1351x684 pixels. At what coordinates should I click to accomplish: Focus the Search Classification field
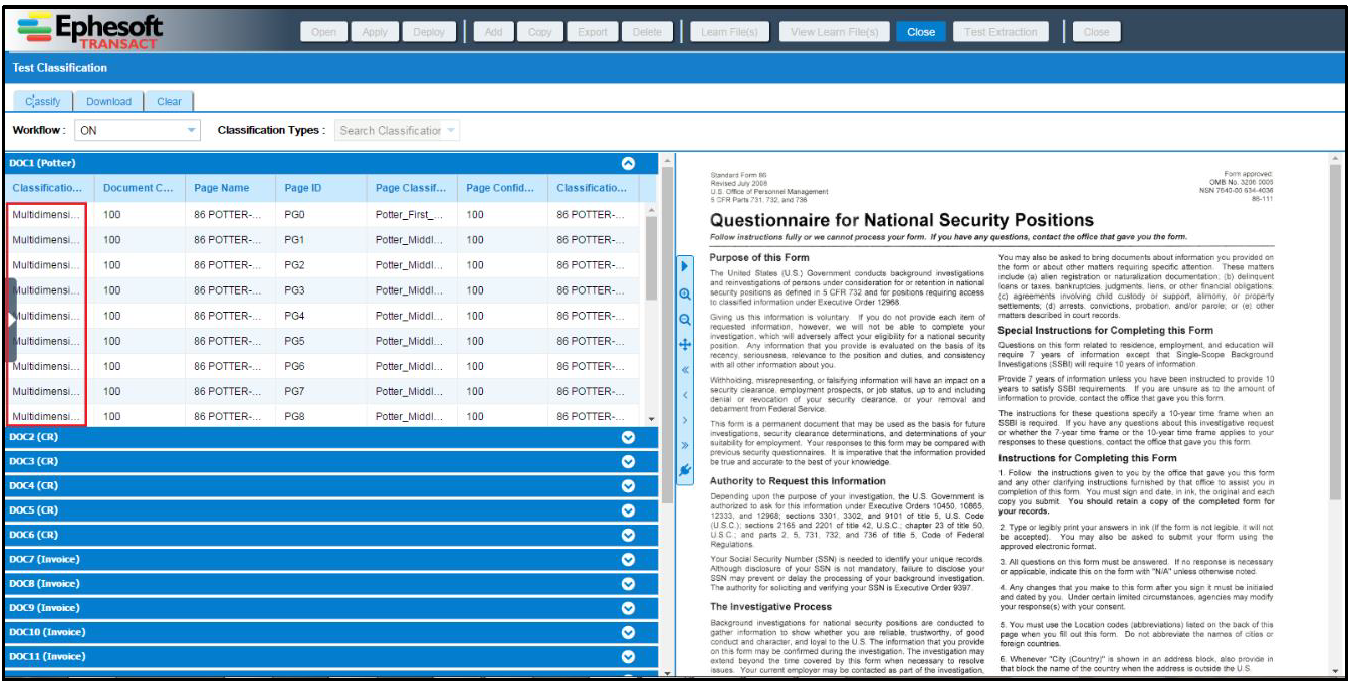coord(389,130)
